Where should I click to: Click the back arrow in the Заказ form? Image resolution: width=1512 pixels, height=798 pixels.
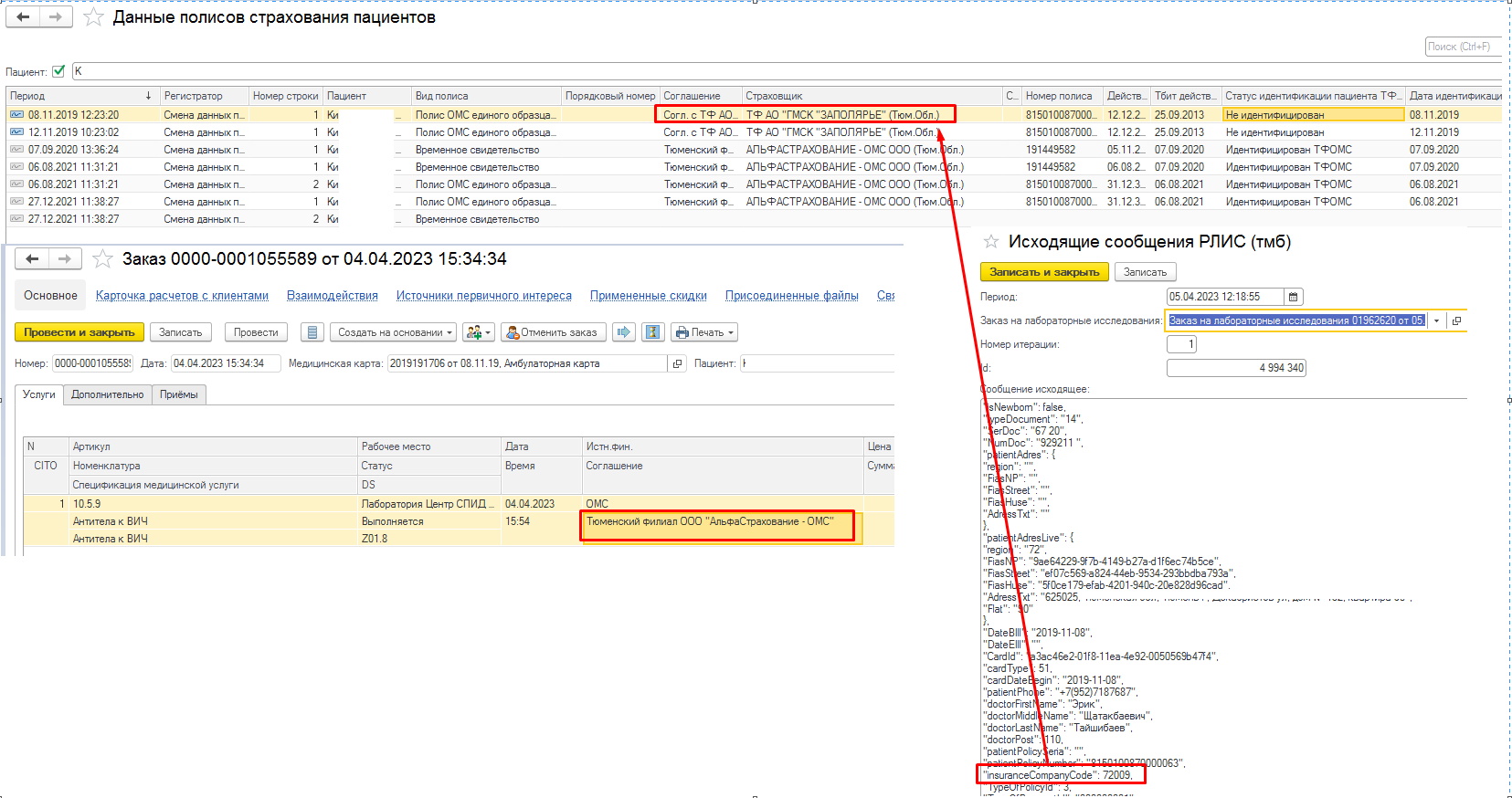tap(32, 259)
